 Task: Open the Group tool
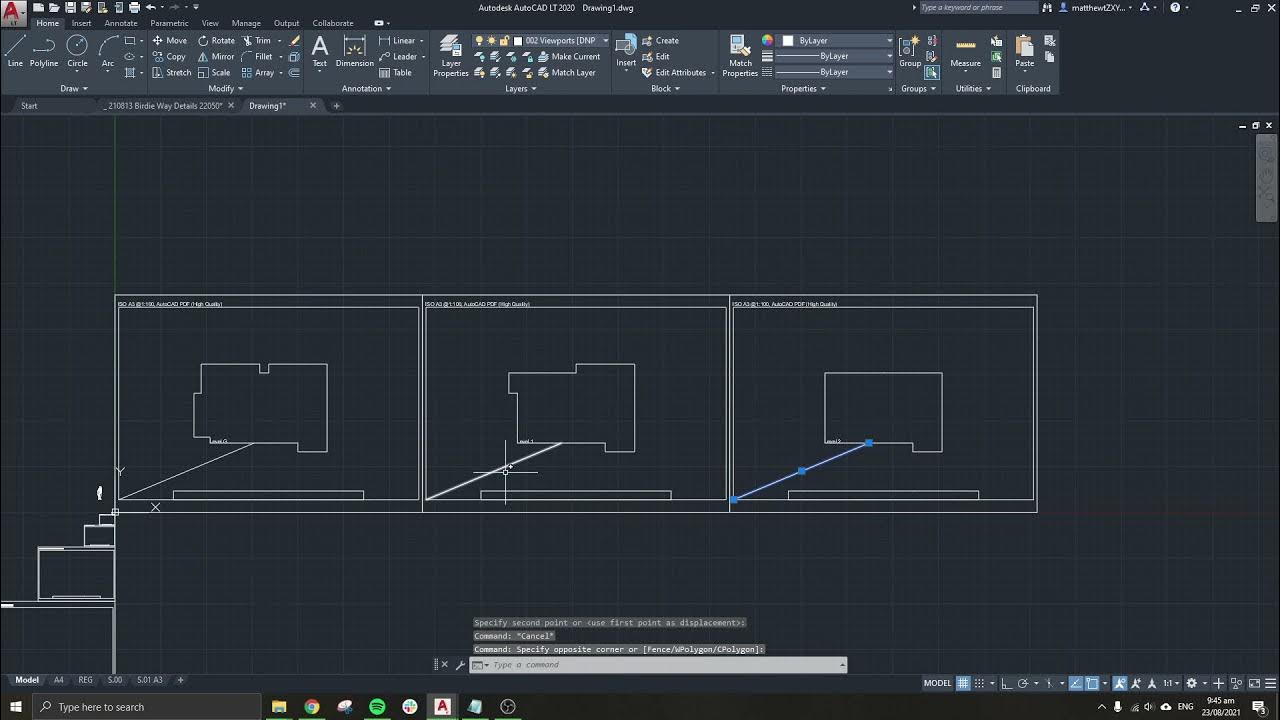tap(910, 52)
